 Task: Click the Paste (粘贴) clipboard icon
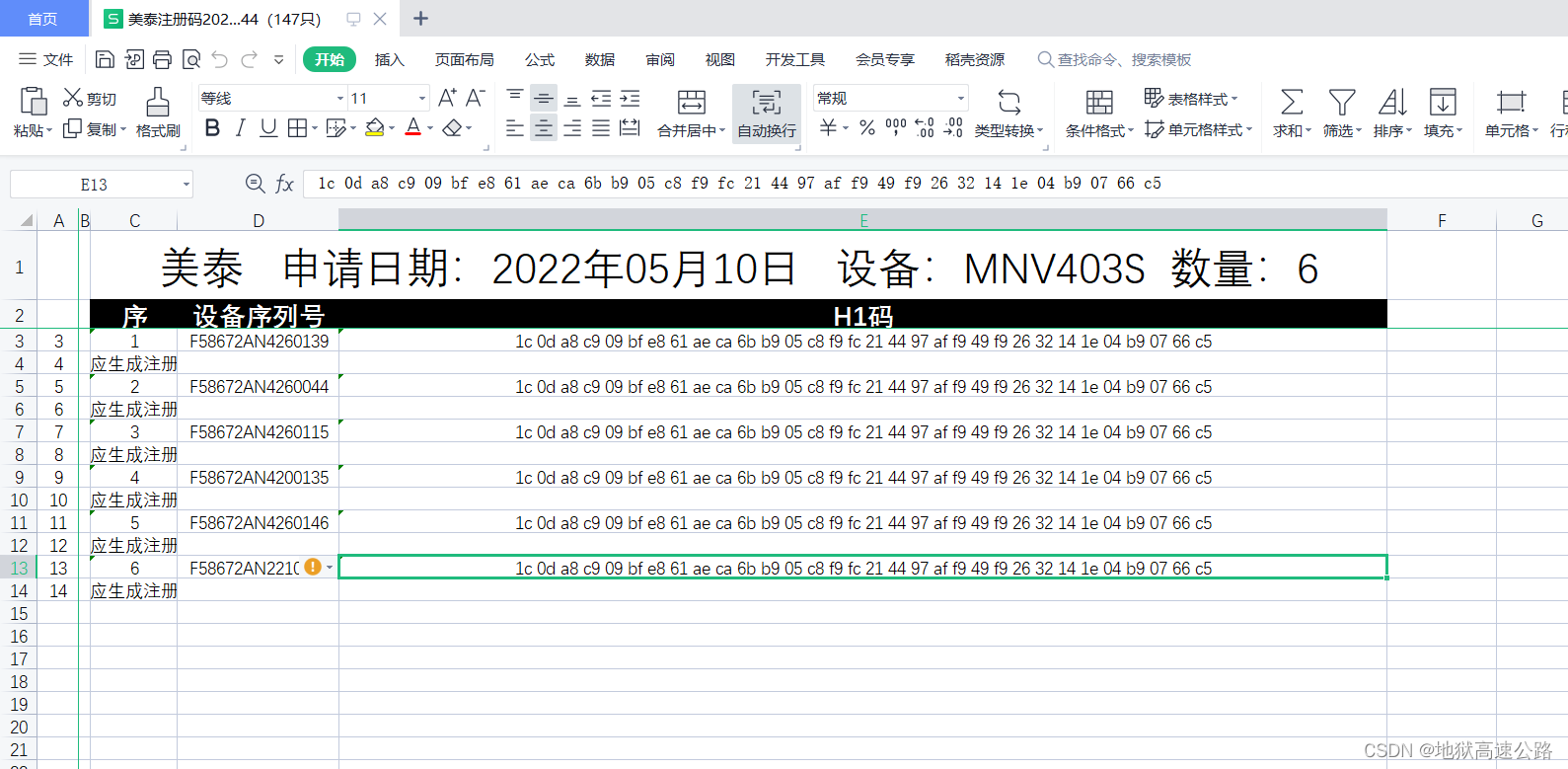click(33, 101)
